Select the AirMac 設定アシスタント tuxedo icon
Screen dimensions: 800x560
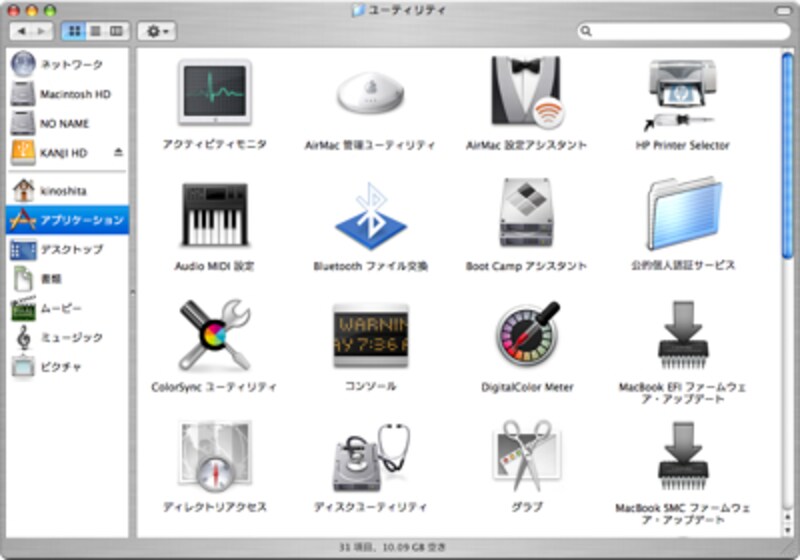[527, 93]
